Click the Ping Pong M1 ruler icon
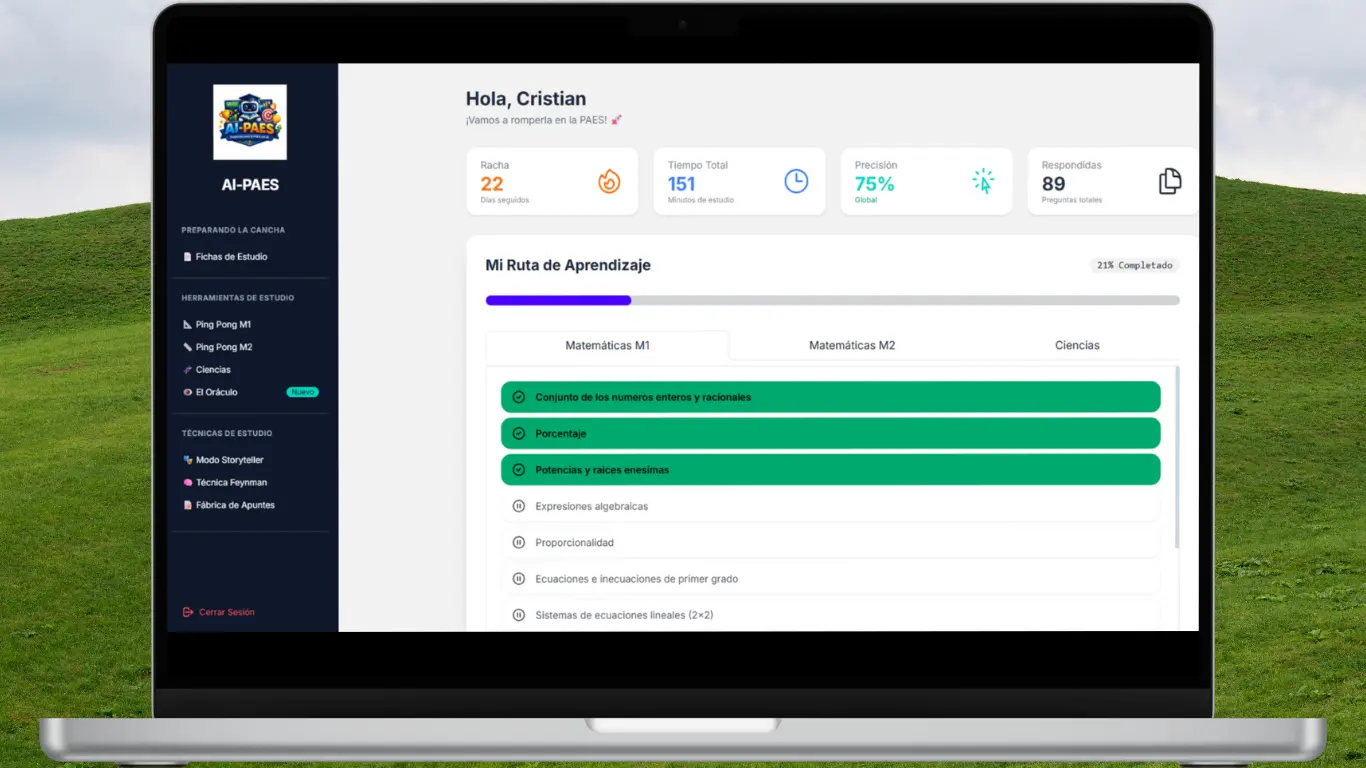Screen dimensions: 1366x768 [187, 325]
